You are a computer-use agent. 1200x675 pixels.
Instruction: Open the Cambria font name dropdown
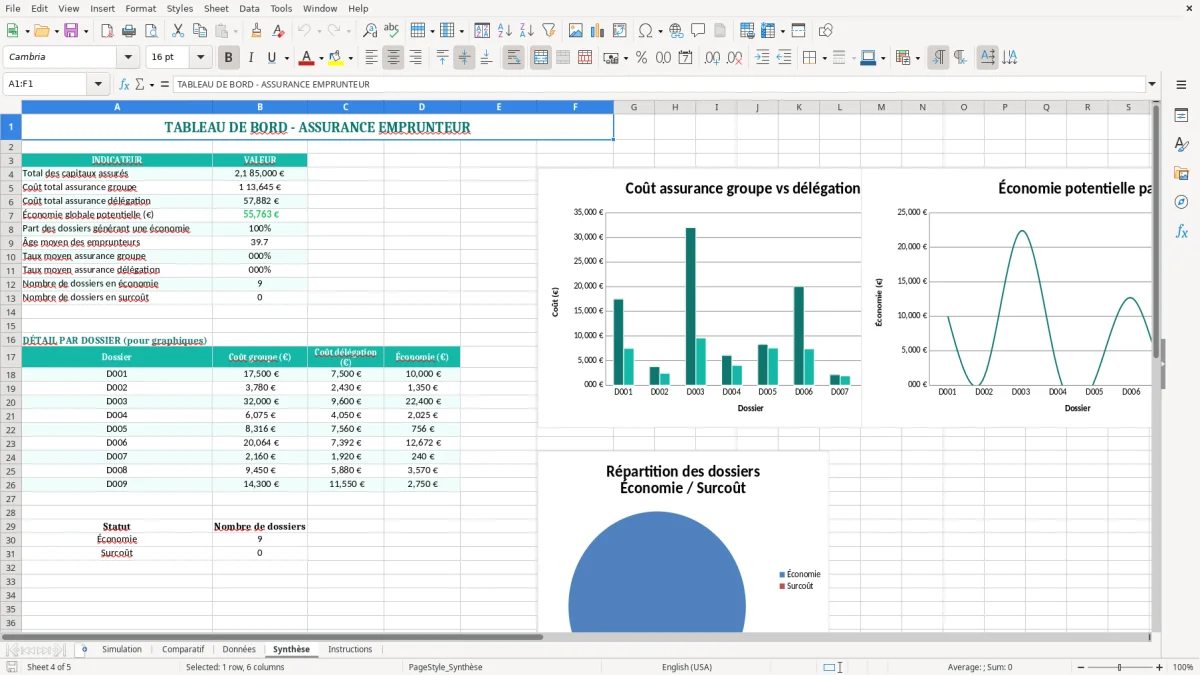(127, 58)
